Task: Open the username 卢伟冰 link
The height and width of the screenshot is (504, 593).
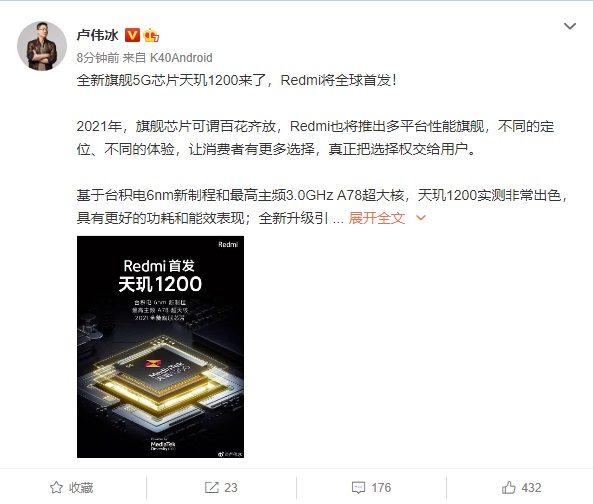Action: 98,35
